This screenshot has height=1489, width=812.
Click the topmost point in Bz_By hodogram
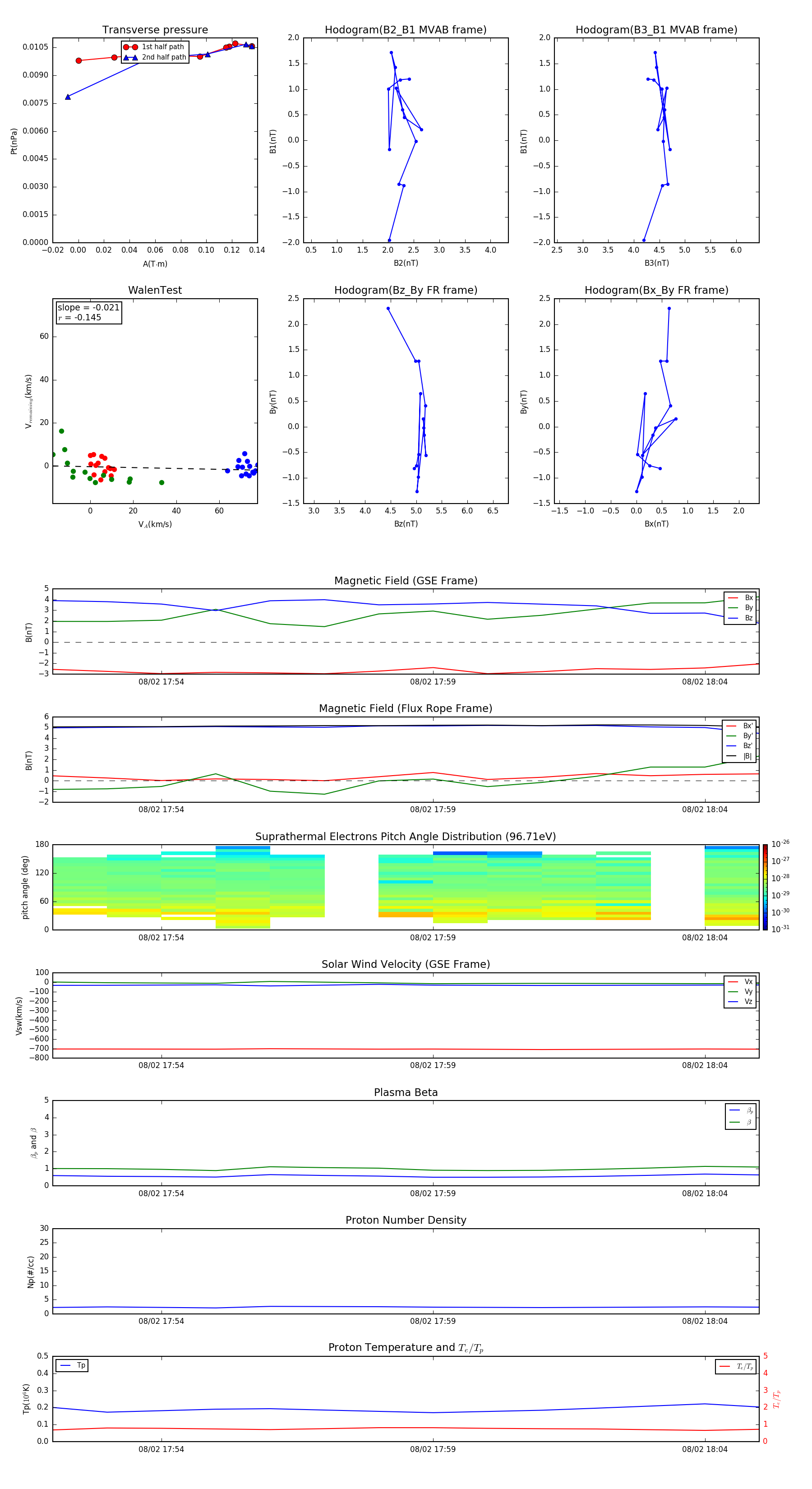388,308
